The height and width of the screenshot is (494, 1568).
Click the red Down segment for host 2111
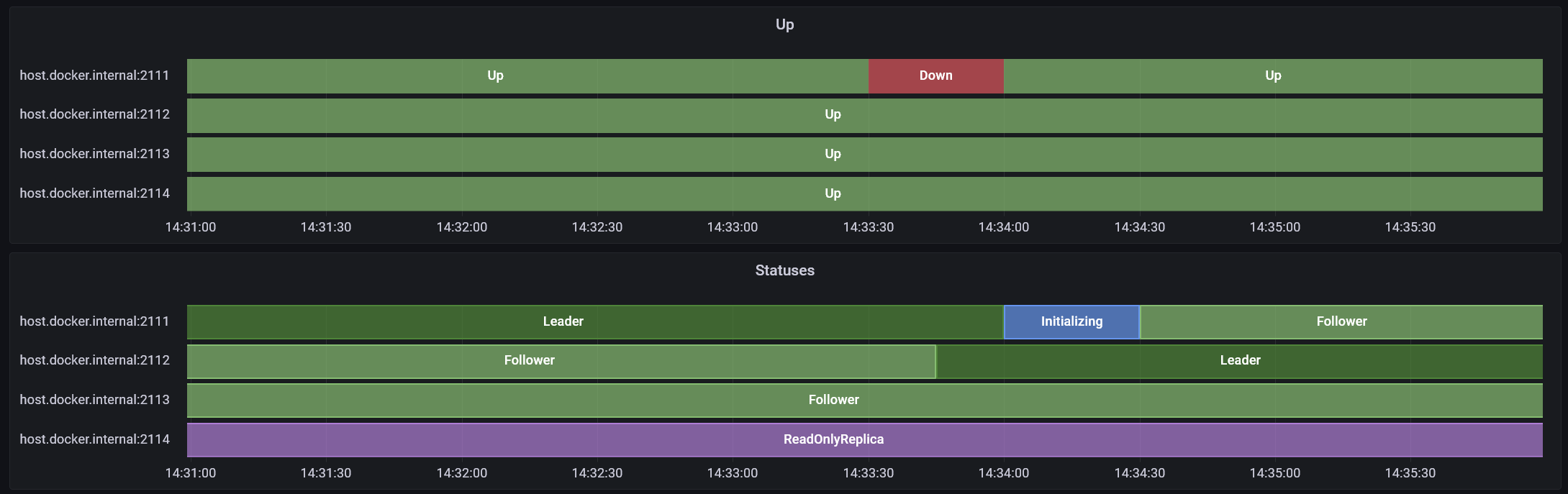(935, 76)
